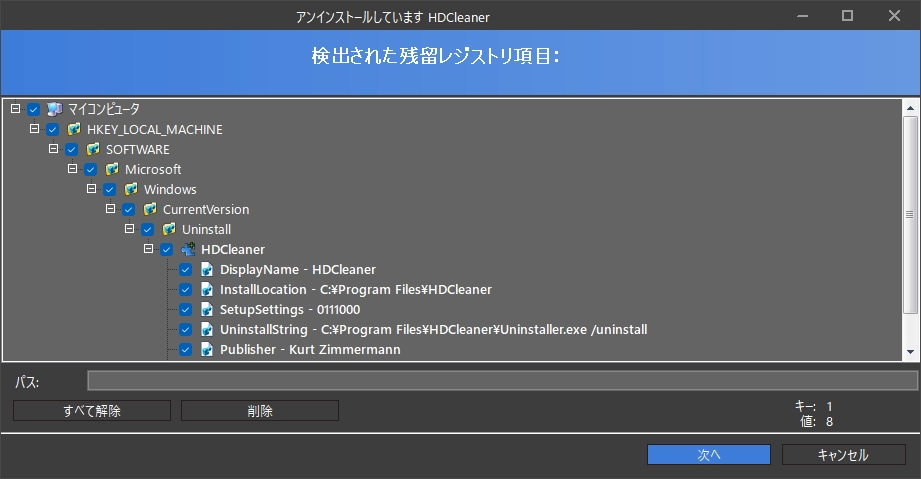Collapse the Uninstall node

tap(129, 229)
